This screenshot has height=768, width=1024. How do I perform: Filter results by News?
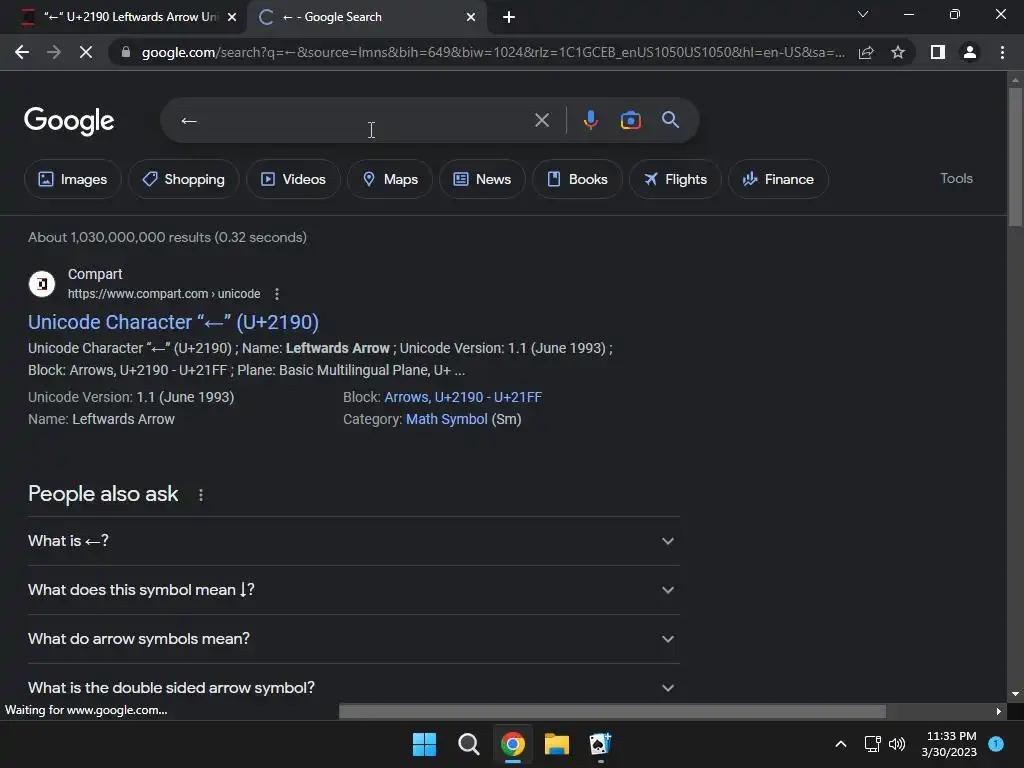pos(482,179)
